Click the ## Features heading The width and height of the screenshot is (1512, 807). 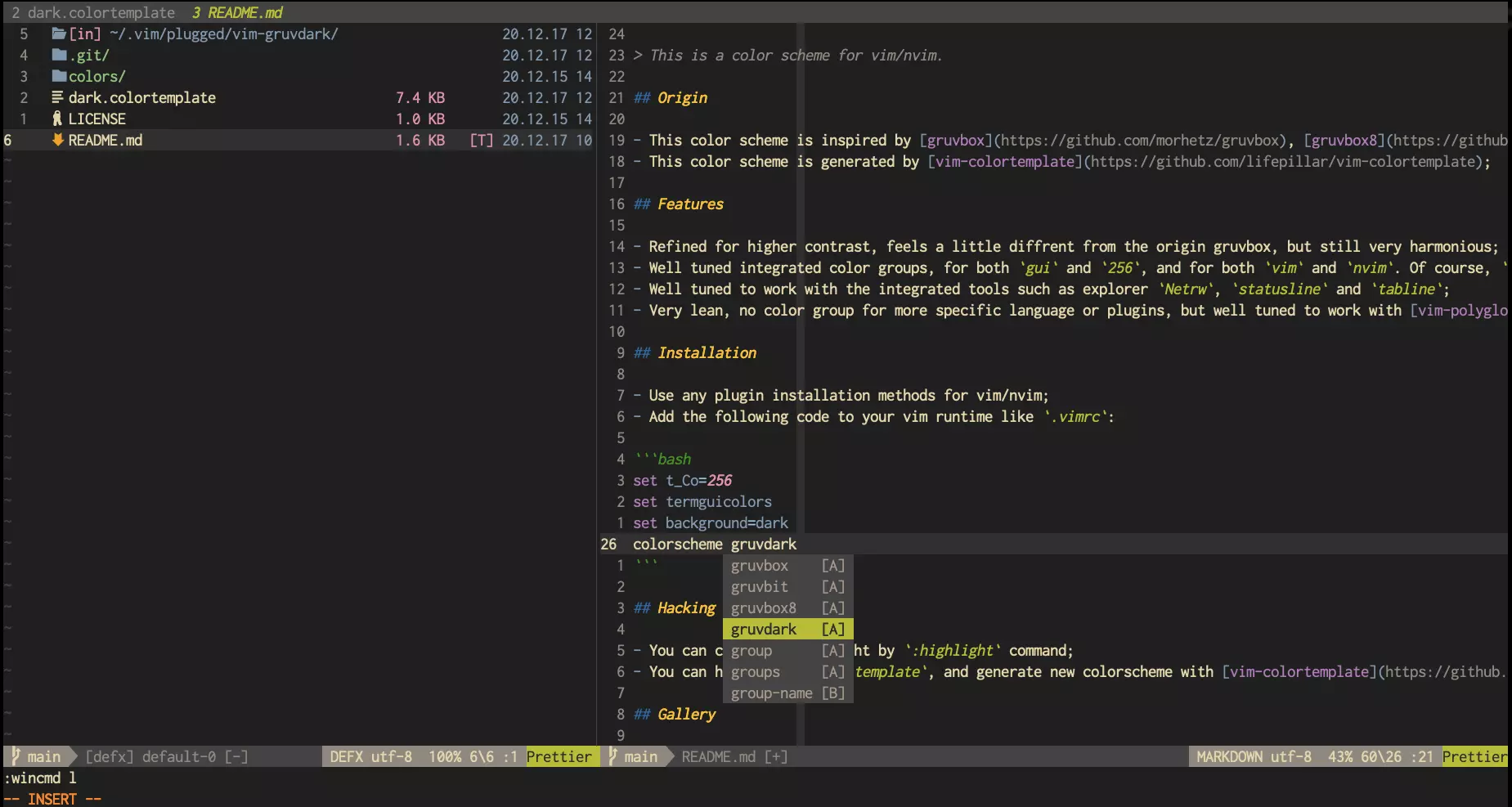click(679, 204)
